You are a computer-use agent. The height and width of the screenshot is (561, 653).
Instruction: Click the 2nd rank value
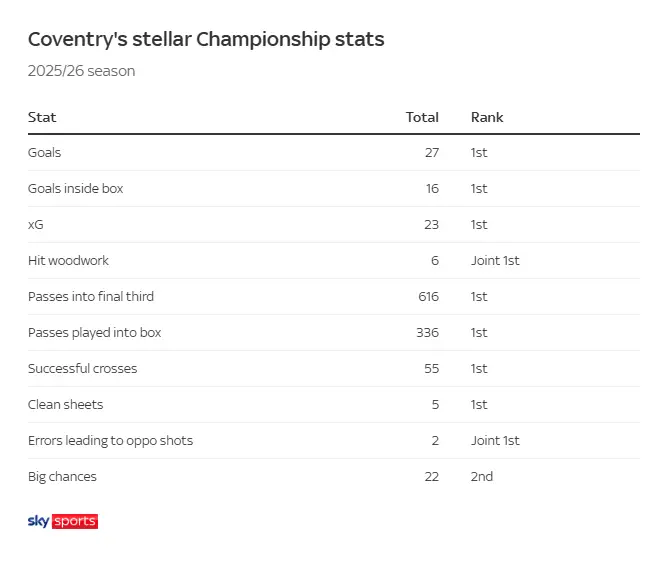(x=482, y=477)
